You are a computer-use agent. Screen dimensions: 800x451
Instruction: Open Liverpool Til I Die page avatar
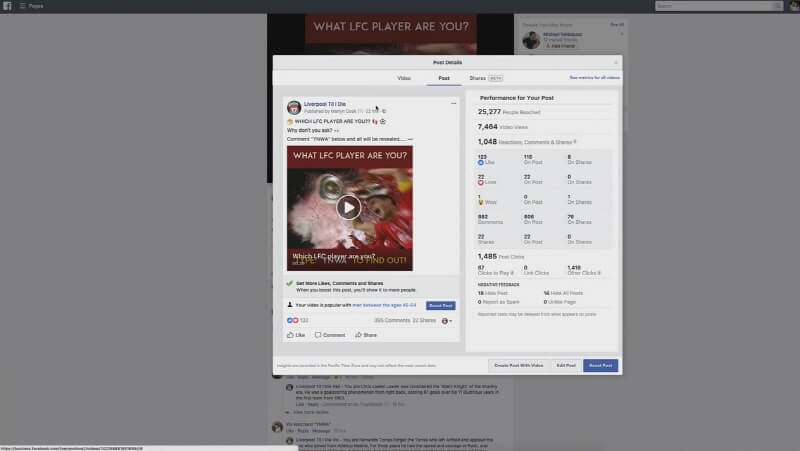(x=294, y=107)
